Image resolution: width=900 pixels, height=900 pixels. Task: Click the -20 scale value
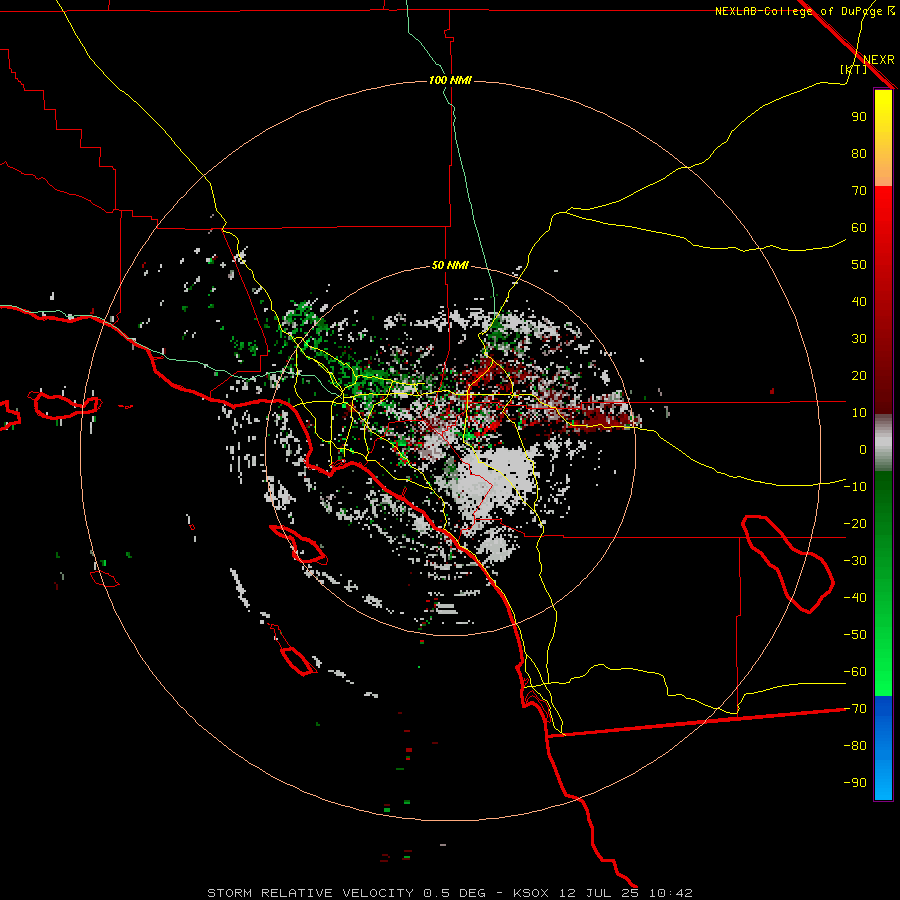click(855, 523)
